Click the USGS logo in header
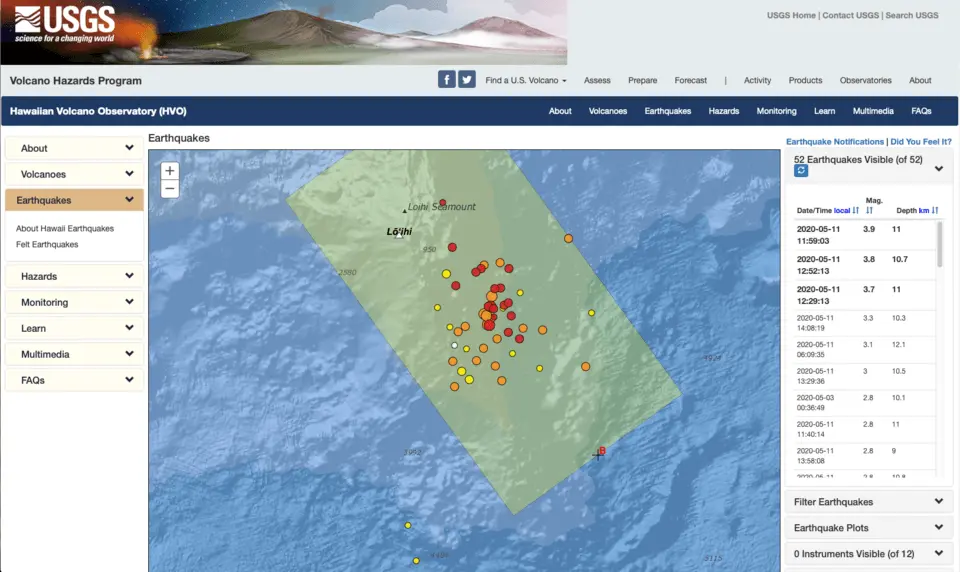Image resolution: width=960 pixels, height=572 pixels. click(x=66, y=24)
